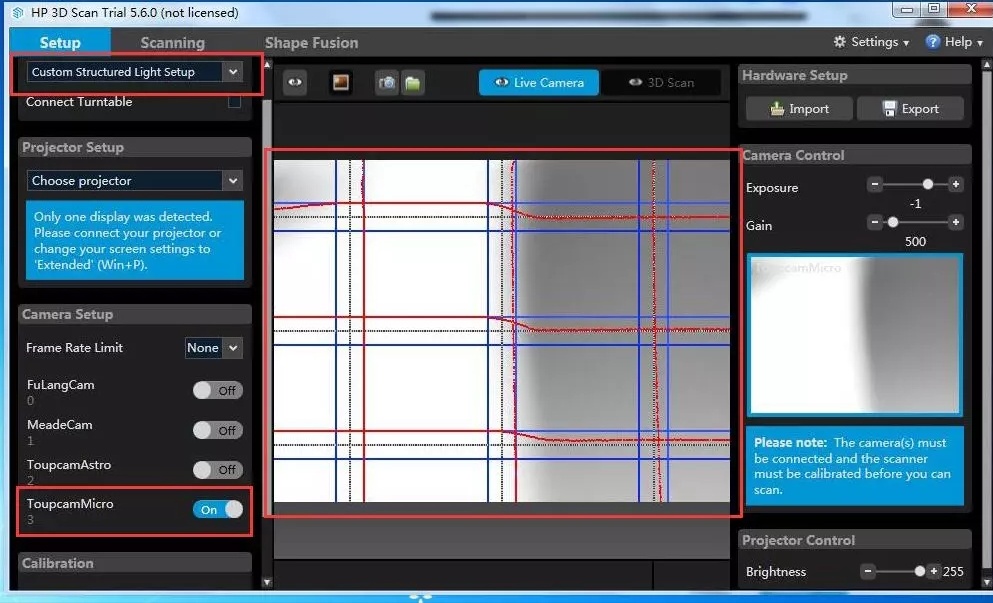Click the green folder icon

[x=412, y=83]
